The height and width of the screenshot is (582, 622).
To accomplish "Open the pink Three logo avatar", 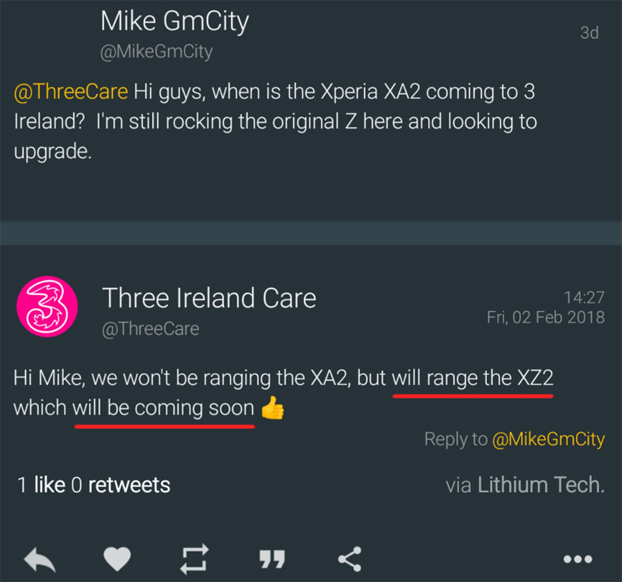I will 41,309.
